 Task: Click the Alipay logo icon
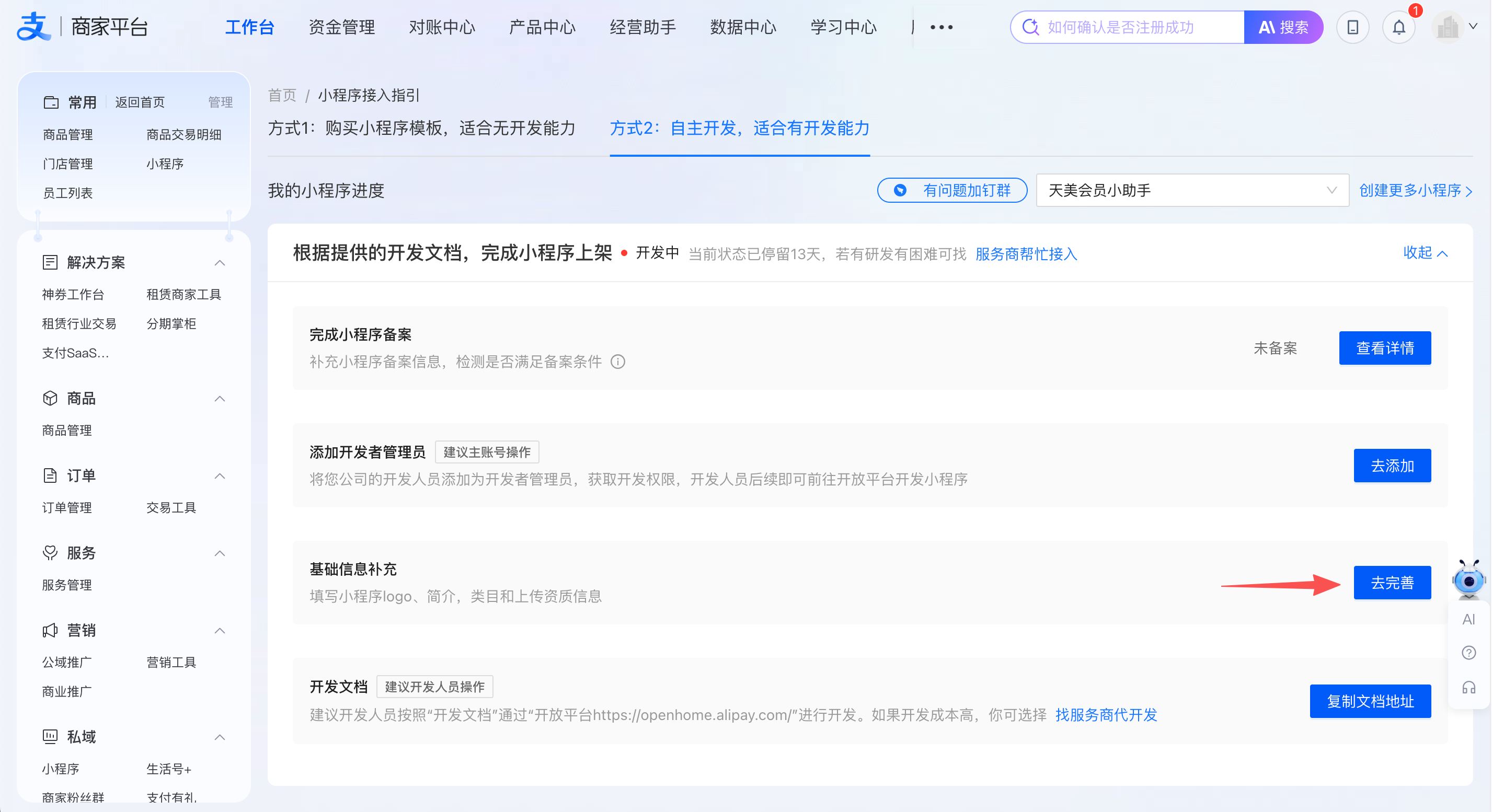click(33, 27)
